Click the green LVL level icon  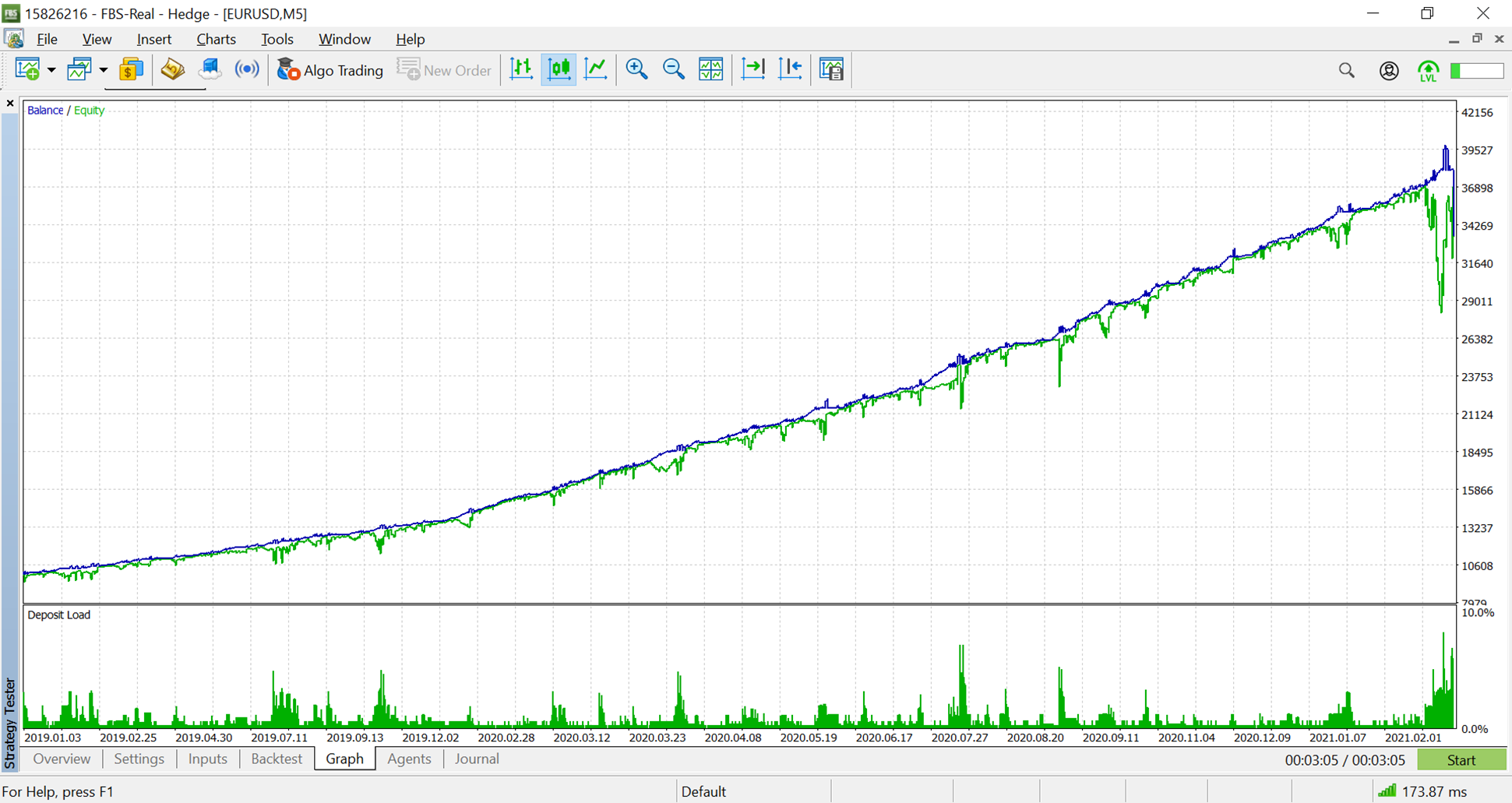click(x=1429, y=71)
